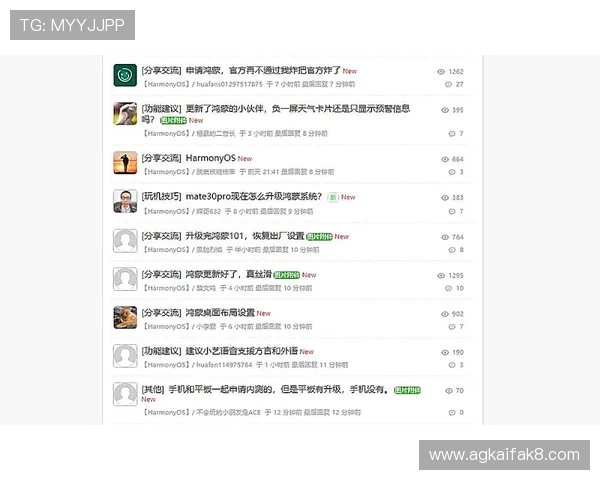Open user profile huafen114975764
This screenshot has height=480, width=600.
224,365
